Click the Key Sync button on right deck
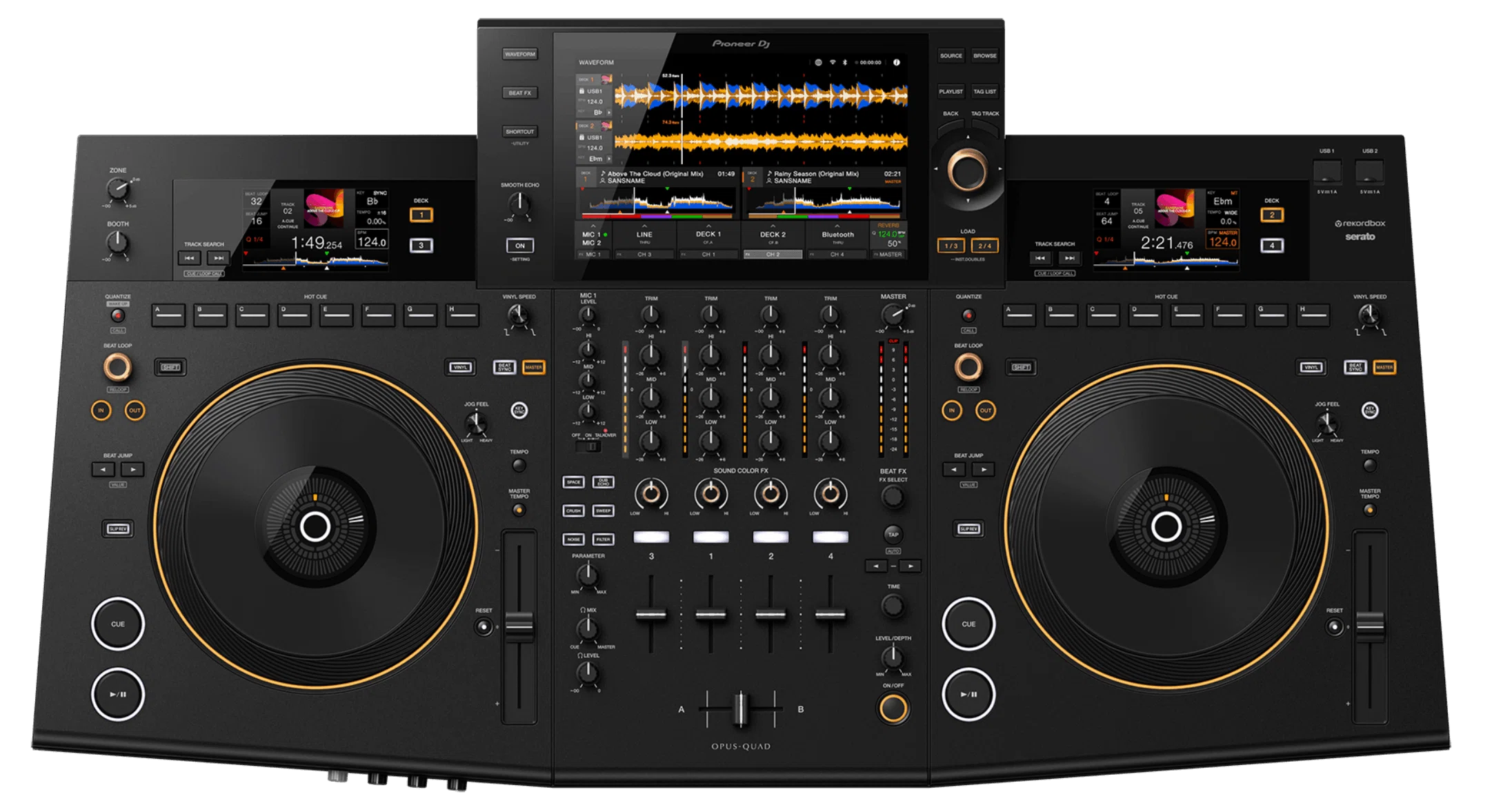Screen dimensions: 1512x801 coord(1370,411)
